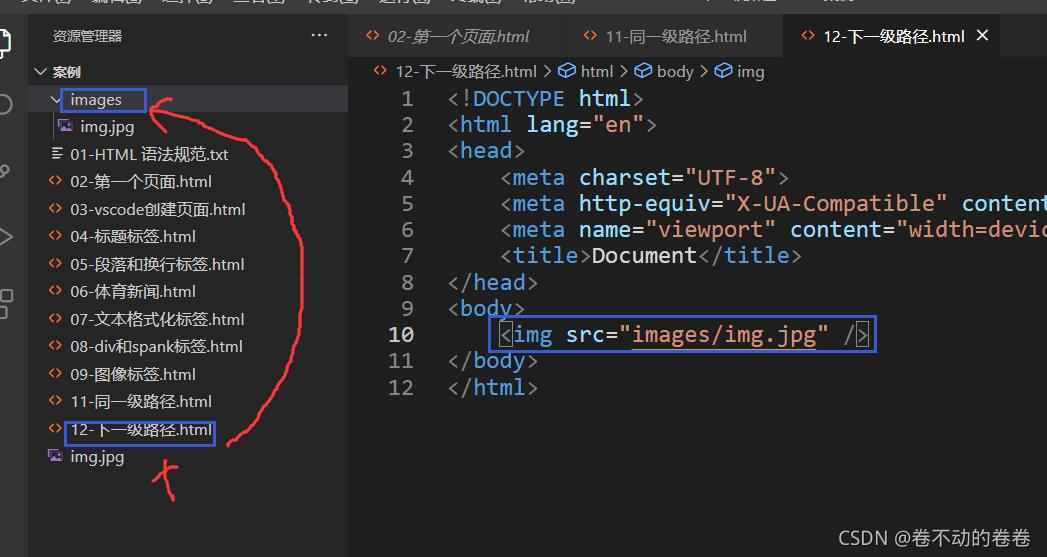1047x557 pixels.
Task: Open the explorer More Actions ellipsis
Action: pyautogui.click(x=319, y=35)
